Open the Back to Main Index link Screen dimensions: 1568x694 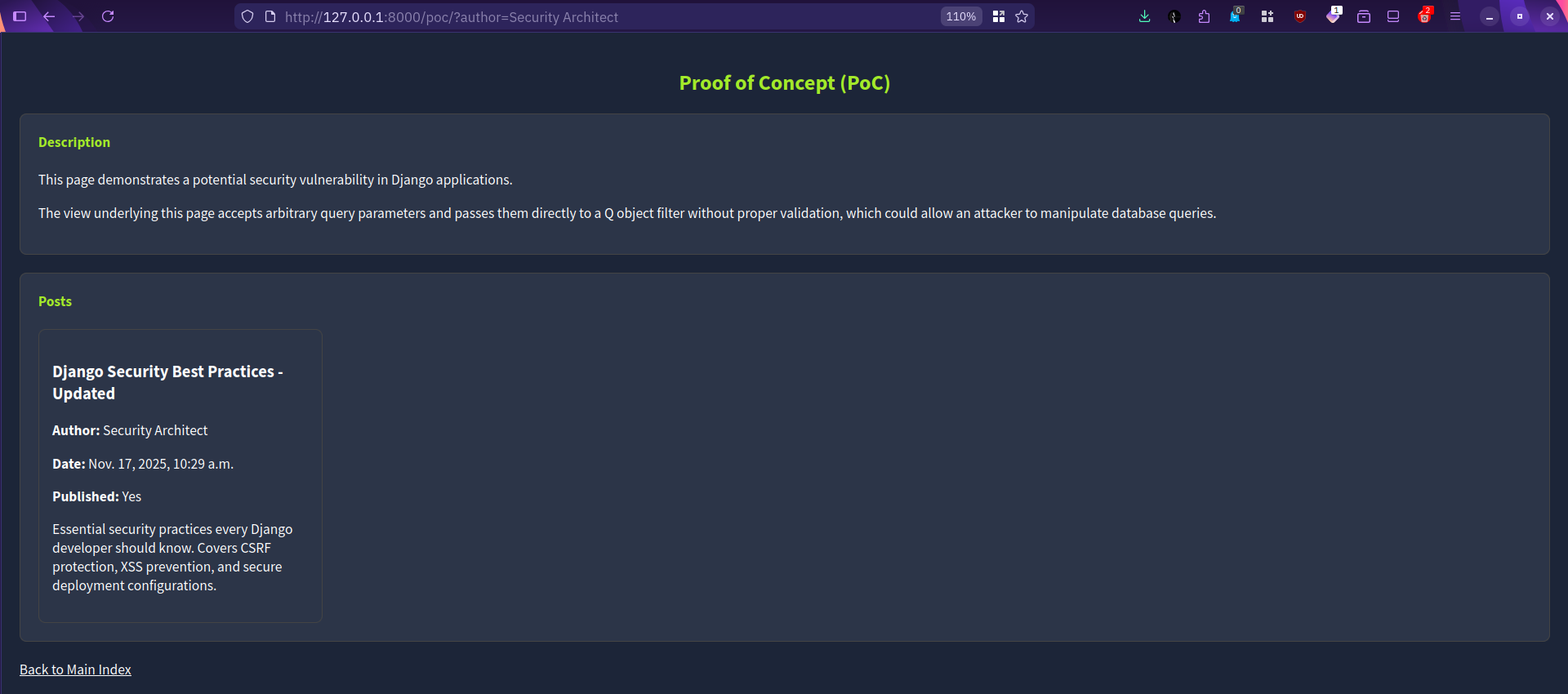[75, 669]
